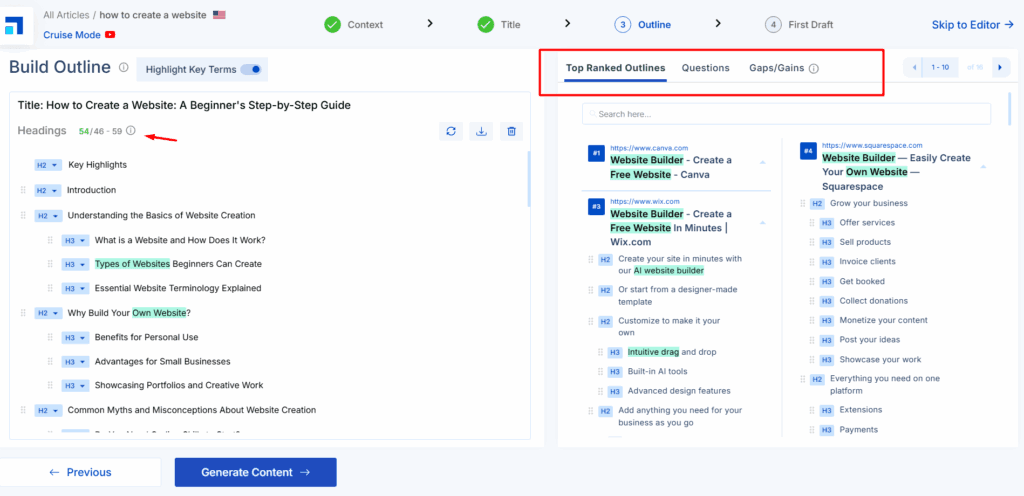Toggle the Highlight Key Terms switch
Viewport: 1024px width, 496px height.
(x=251, y=69)
